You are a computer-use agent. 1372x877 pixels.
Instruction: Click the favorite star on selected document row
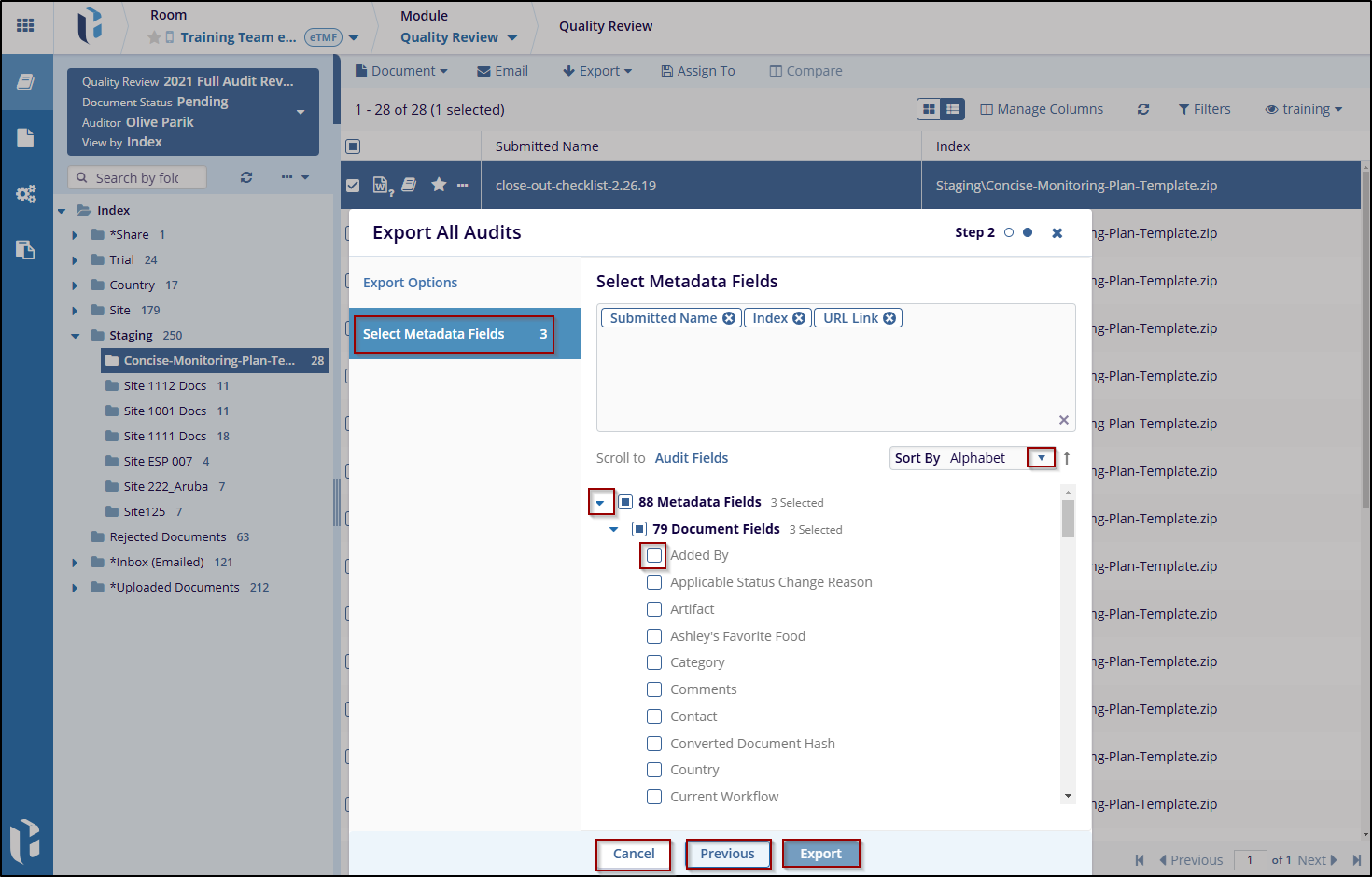click(439, 185)
